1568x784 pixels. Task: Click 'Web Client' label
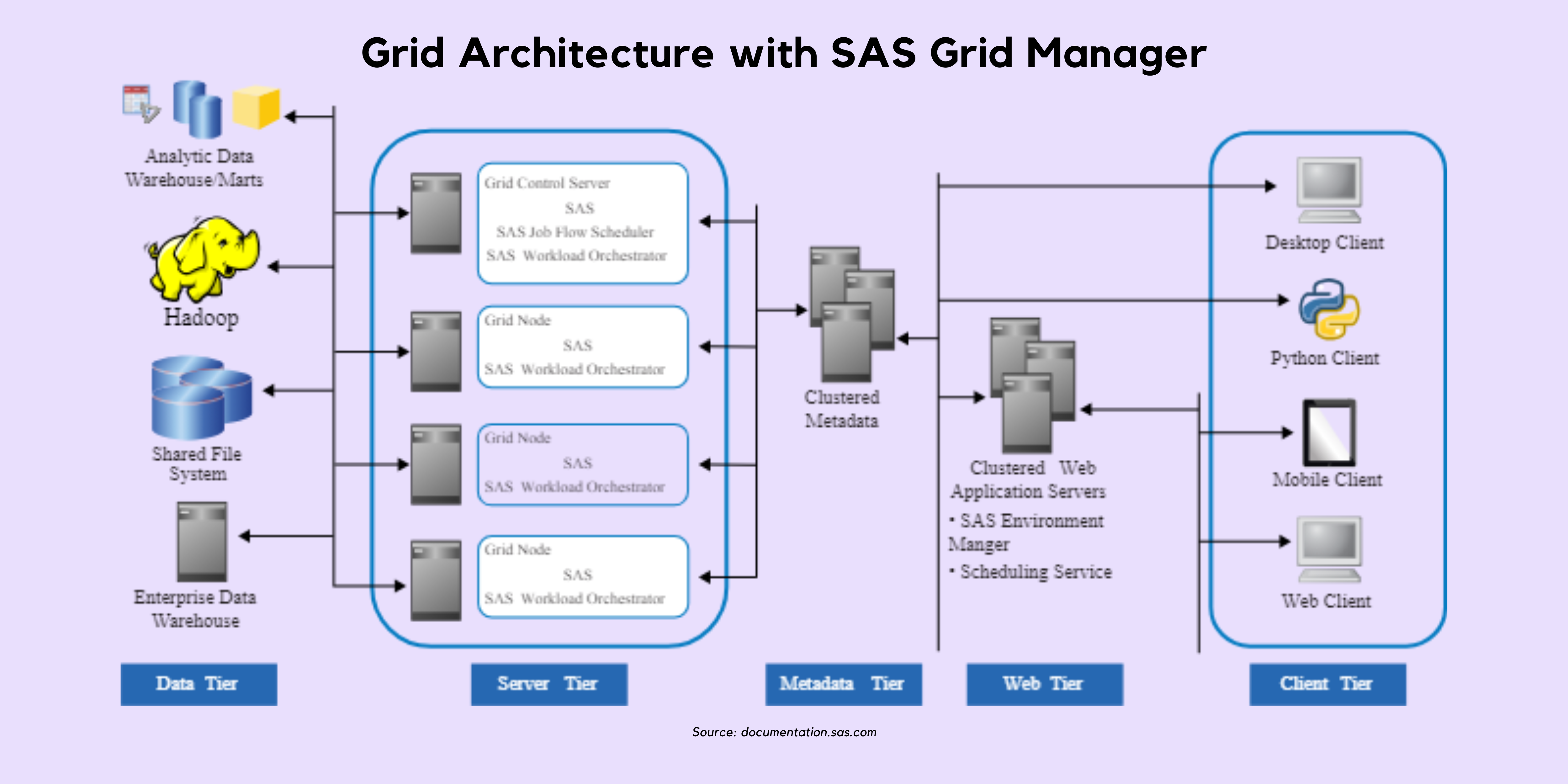pos(1326,601)
